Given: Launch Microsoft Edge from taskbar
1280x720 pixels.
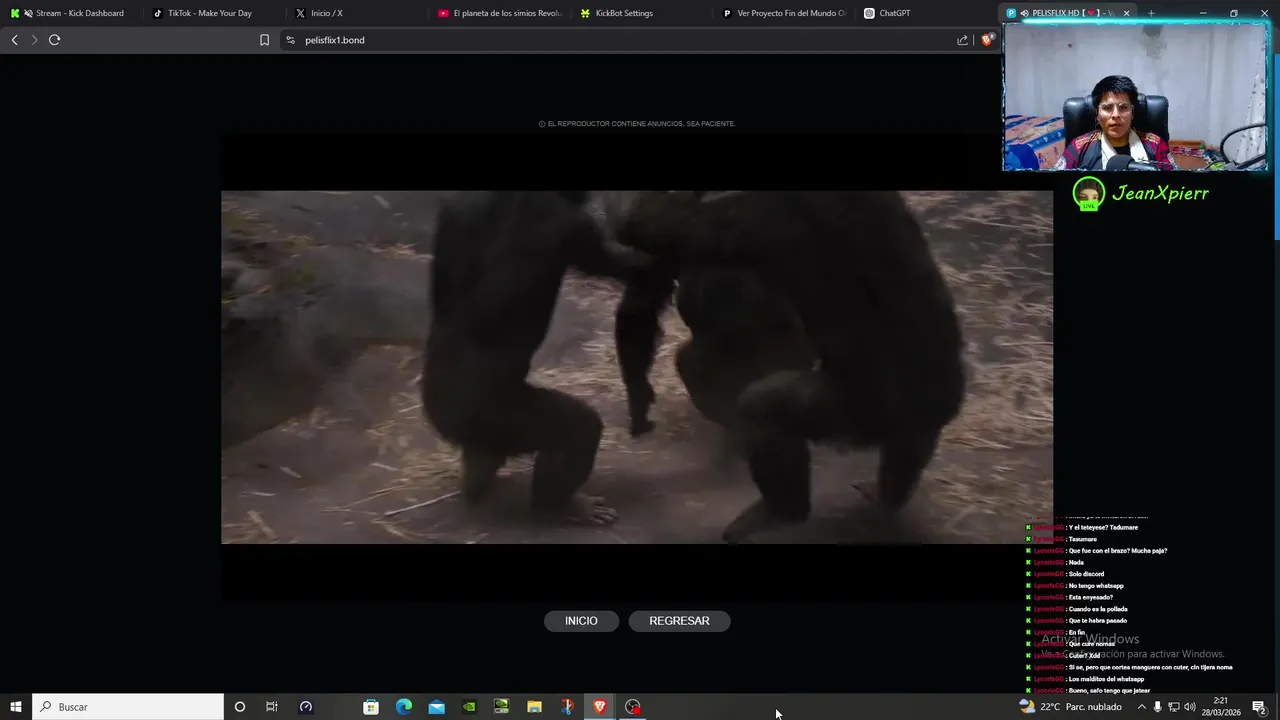Looking at the screenshot, I should pyautogui.click(x=404, y=707).
